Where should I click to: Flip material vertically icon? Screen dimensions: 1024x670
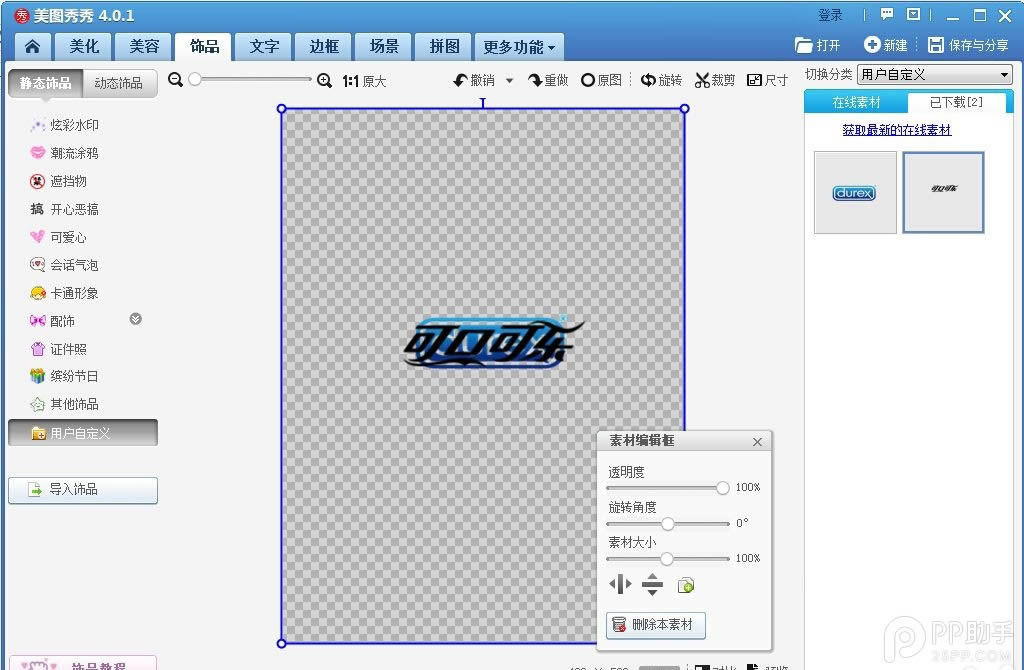click(652, 584)
